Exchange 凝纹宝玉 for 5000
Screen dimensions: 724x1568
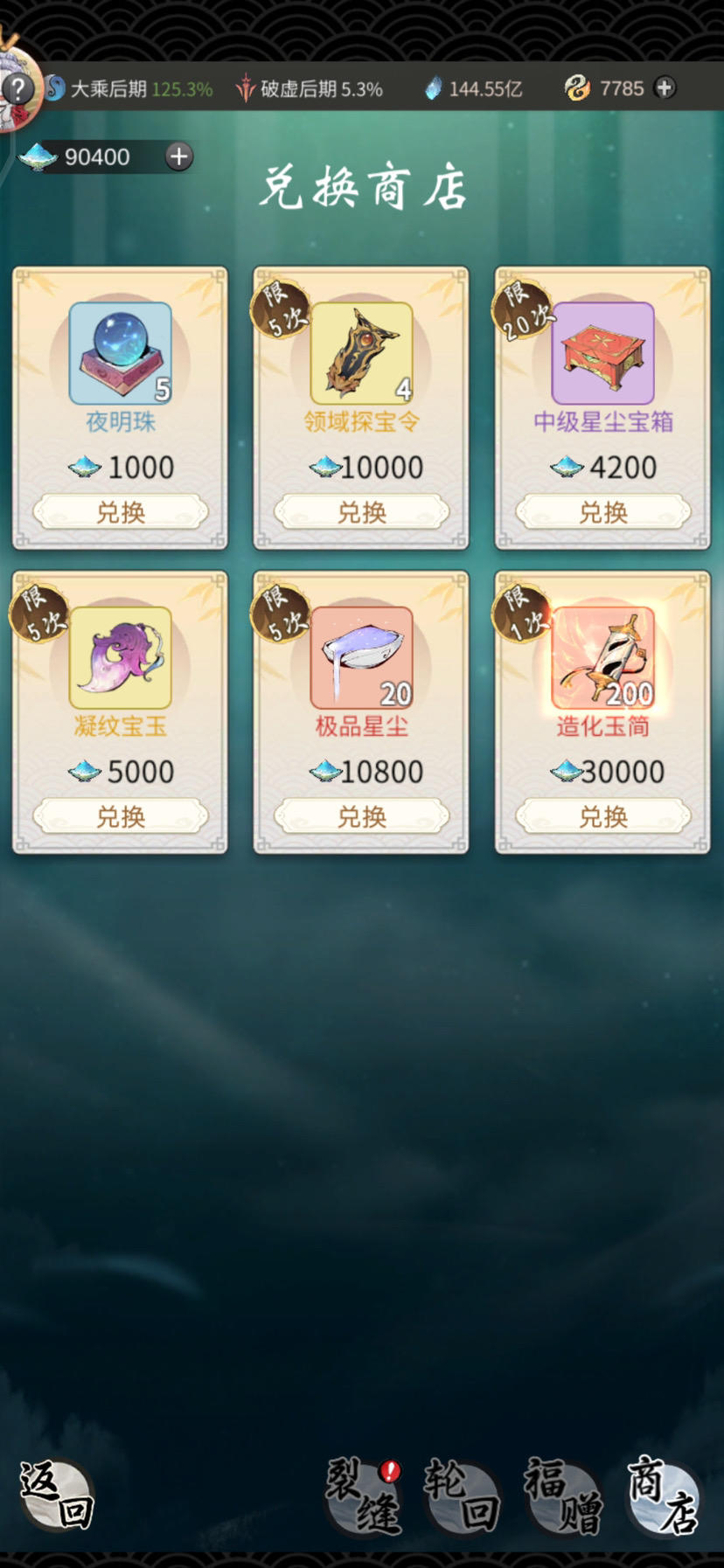tap(121, 816)
